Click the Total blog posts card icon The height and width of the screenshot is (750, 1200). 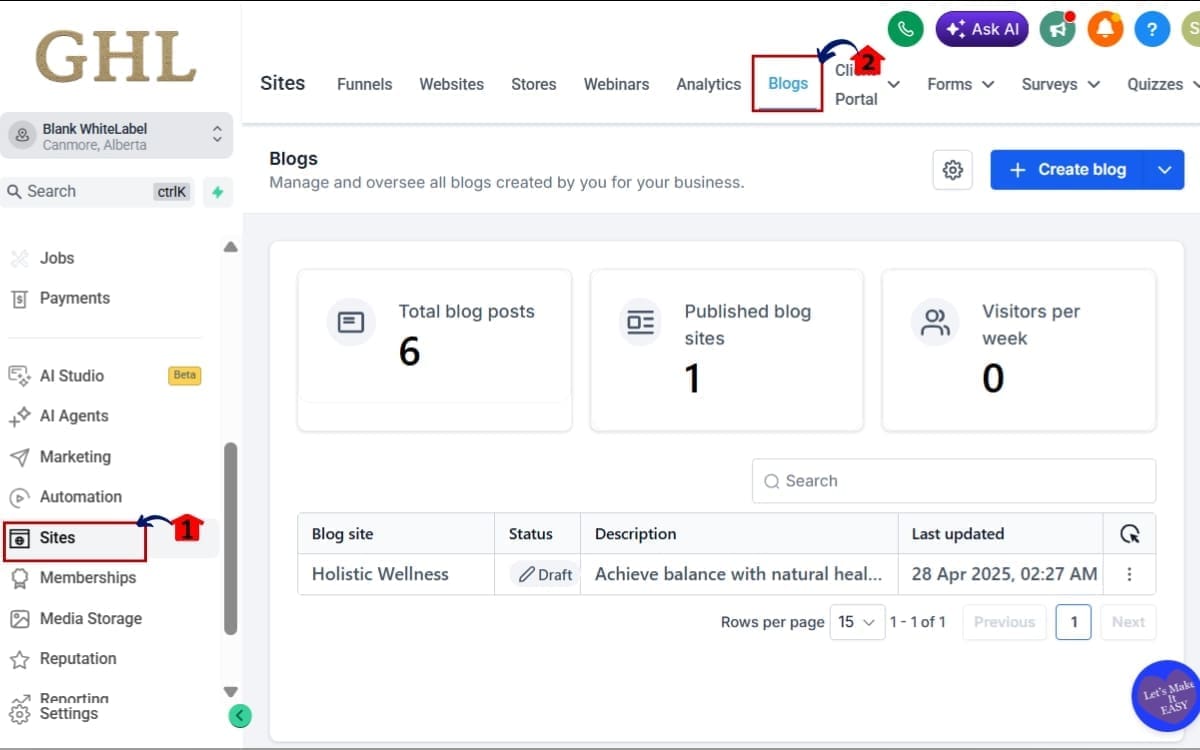[x=351, y=322]
